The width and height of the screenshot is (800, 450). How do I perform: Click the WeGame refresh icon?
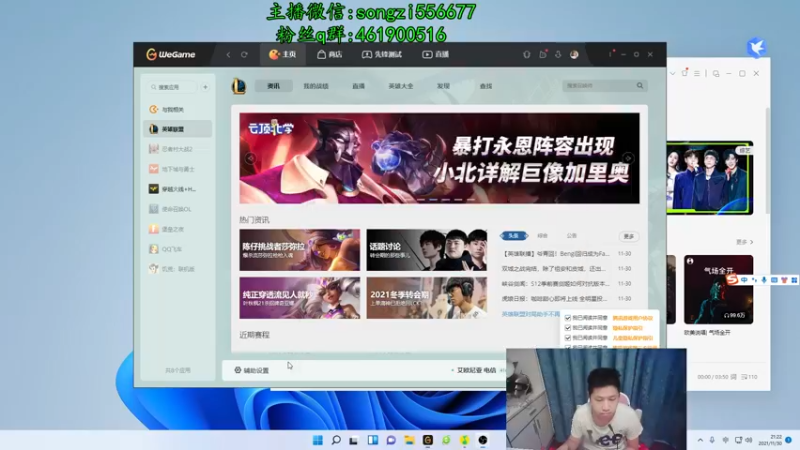244,55
